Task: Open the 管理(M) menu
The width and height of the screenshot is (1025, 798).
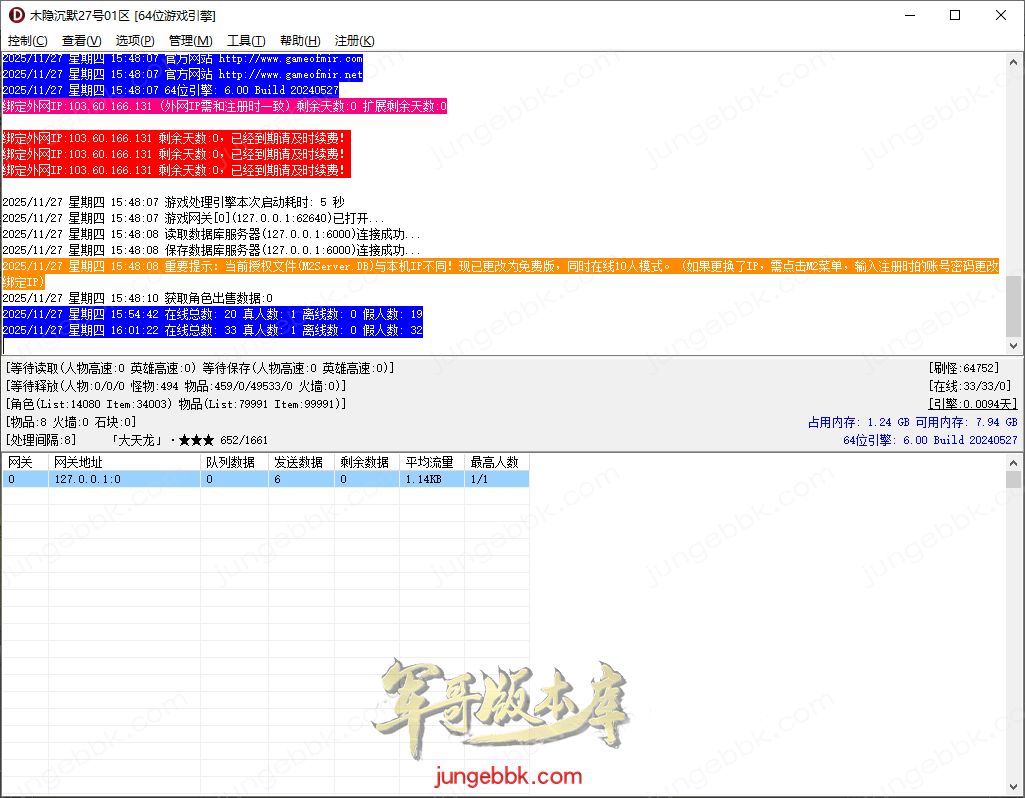Action: 190,41
